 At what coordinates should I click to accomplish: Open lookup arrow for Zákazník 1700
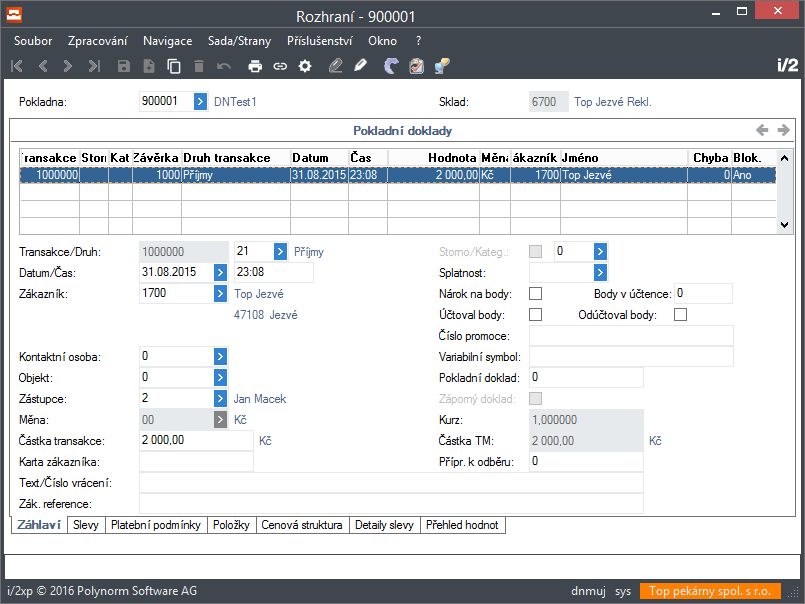tap(220, 293)
